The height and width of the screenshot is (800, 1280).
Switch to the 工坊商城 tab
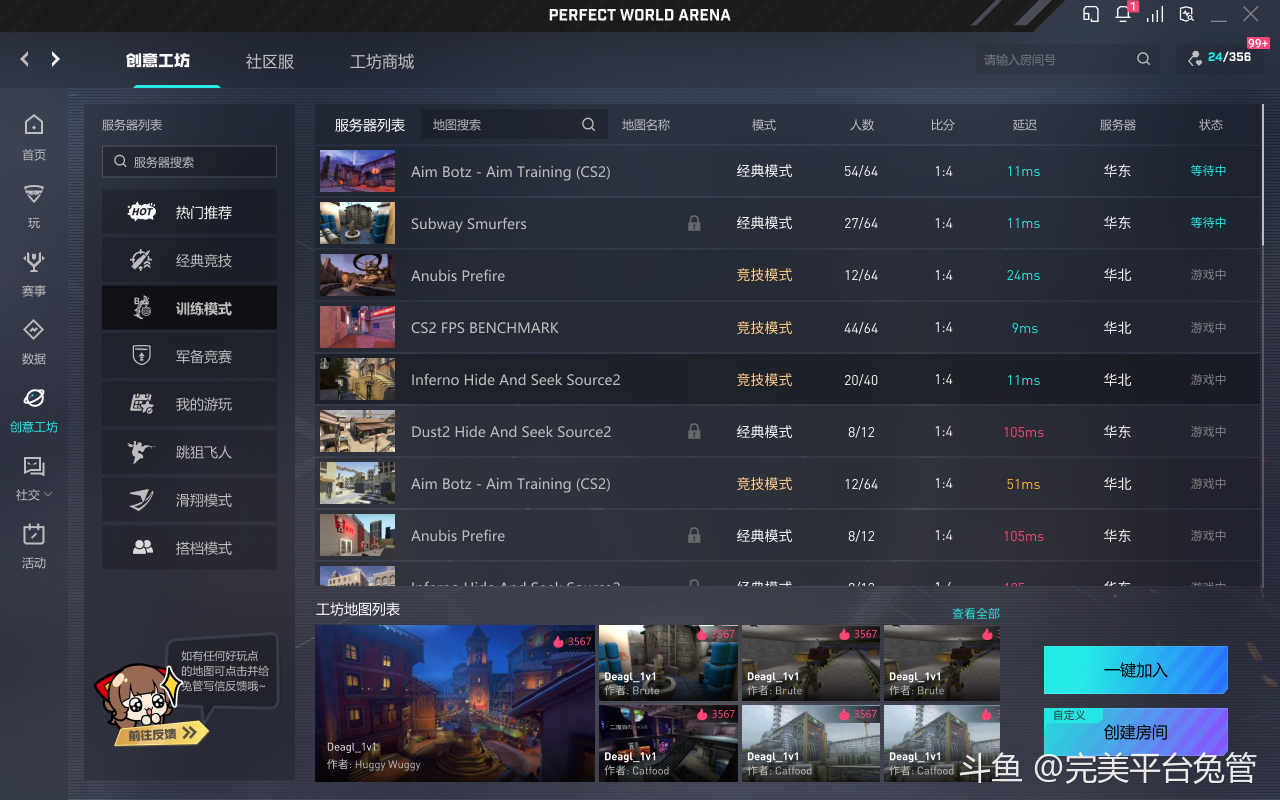click(x=382, y=62)
